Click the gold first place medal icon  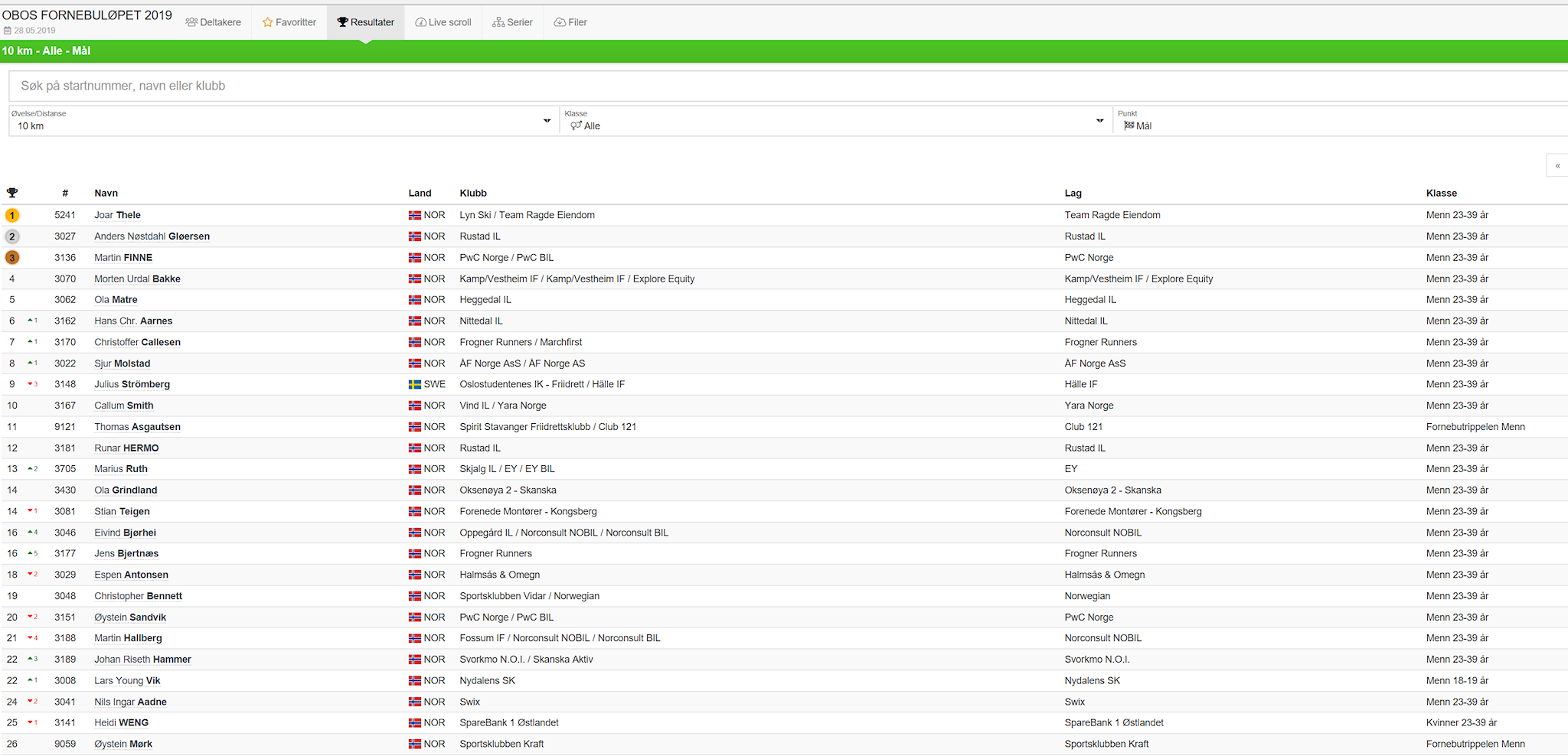[12, 216]
